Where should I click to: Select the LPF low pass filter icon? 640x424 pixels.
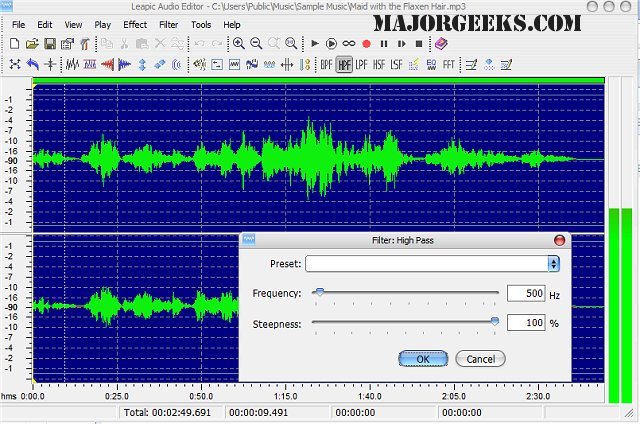[x=363, y=64]
